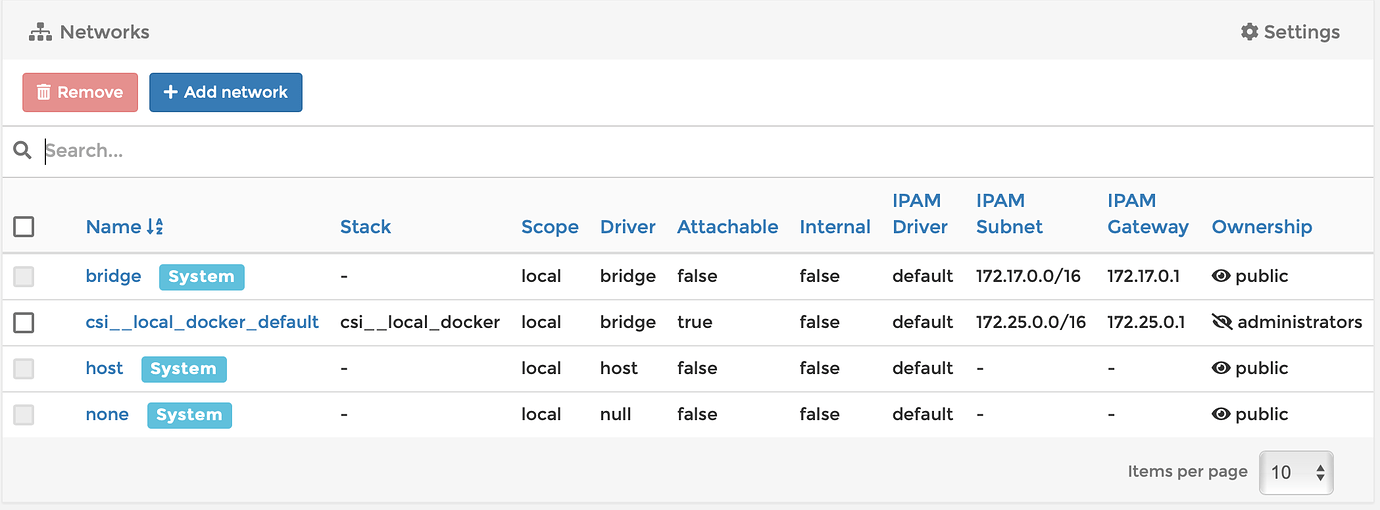Click the null driver cell
The height and width of the screenshot is (510, 1380).
coord(616,414)
